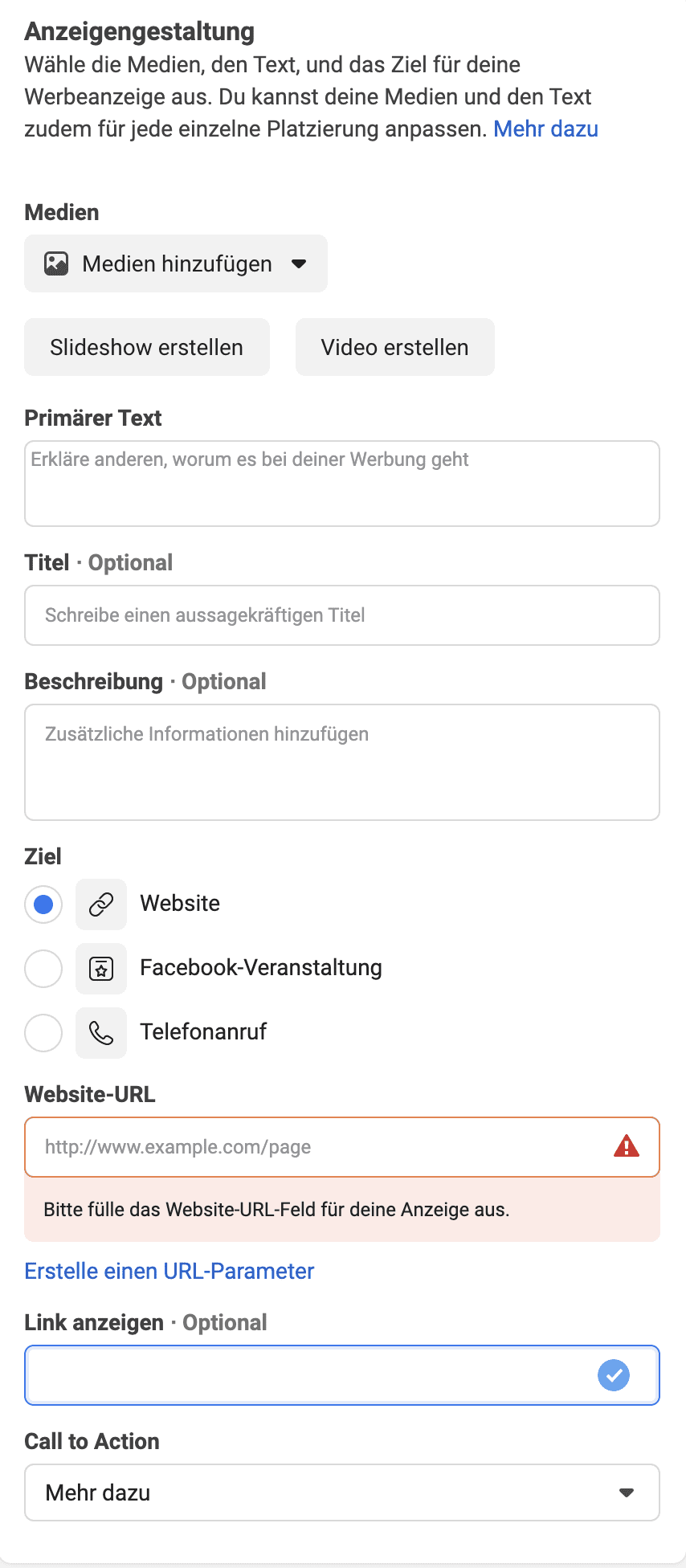This screenshot has height=1568, width=686.
Task: Open the Medien hinzufügen dropdown
Action: 176,263
